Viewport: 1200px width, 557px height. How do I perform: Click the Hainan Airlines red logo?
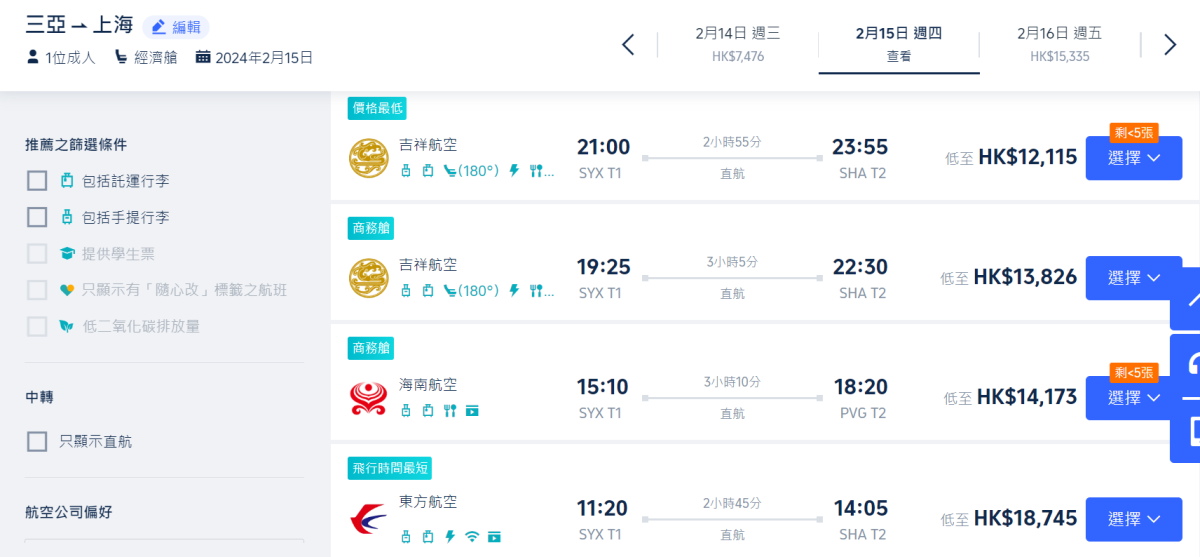click(368, 398)
